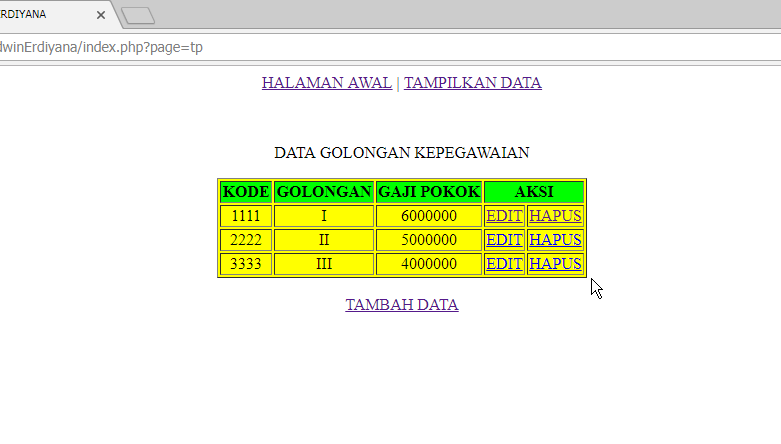This screenshot has width=781, height=444.
Task: Click the cell with kode 3333
Action: [246, 264]
